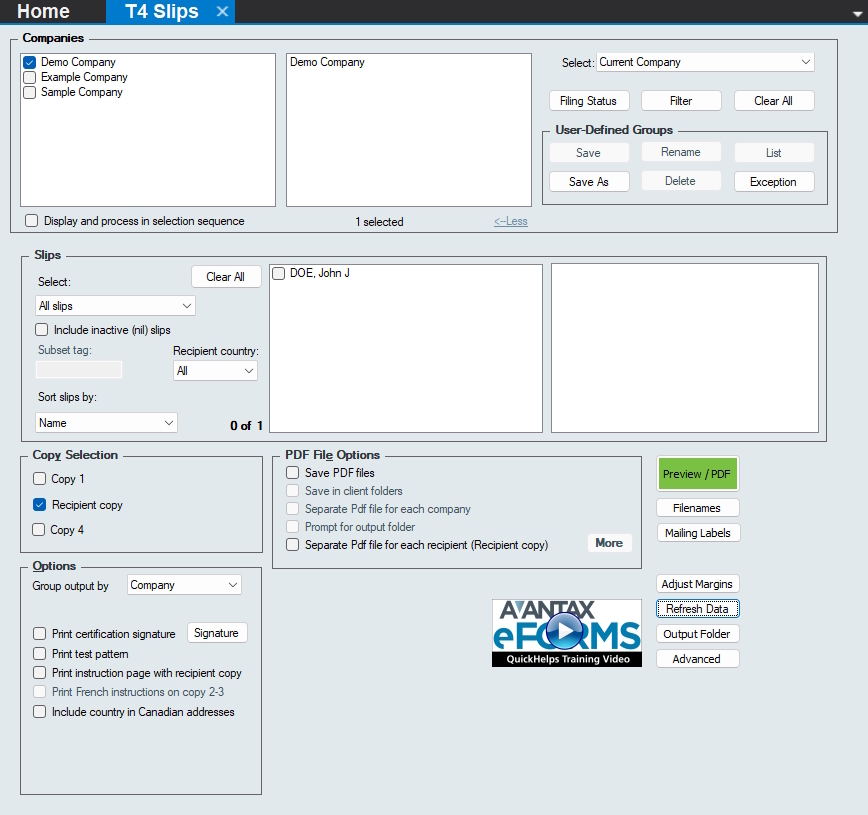The width and height of the screenshot is (868, 815).
Task: Click the Refresh Data button
Action: tap(697, 609)
